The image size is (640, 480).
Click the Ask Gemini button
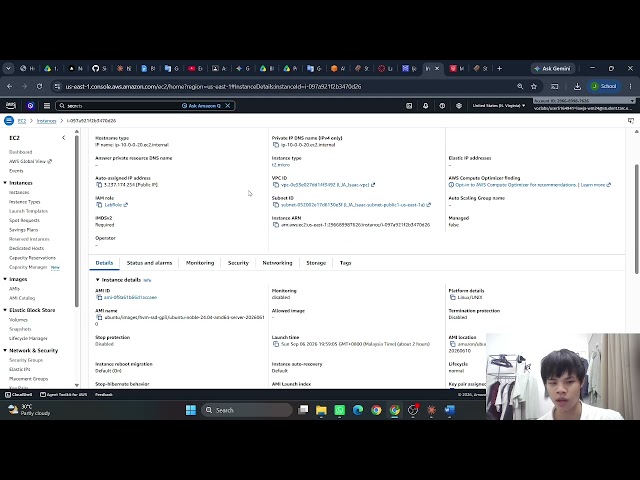(x=553, y=69)
